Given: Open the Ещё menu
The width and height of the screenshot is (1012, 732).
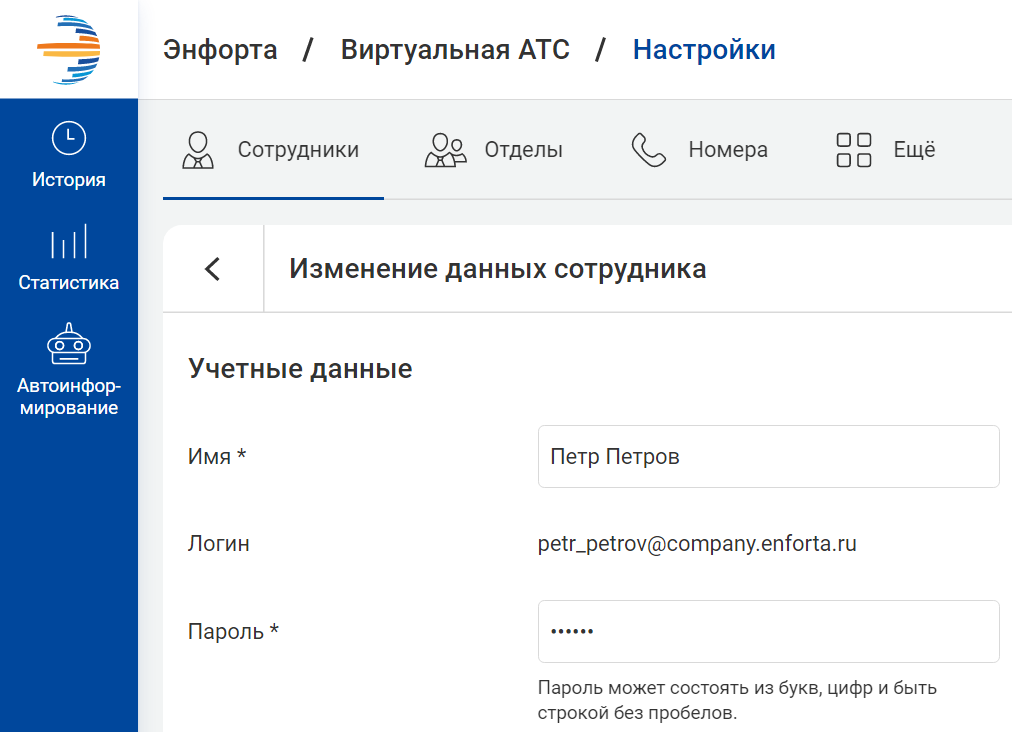Looking at the screenshot, I should (886, 150).
